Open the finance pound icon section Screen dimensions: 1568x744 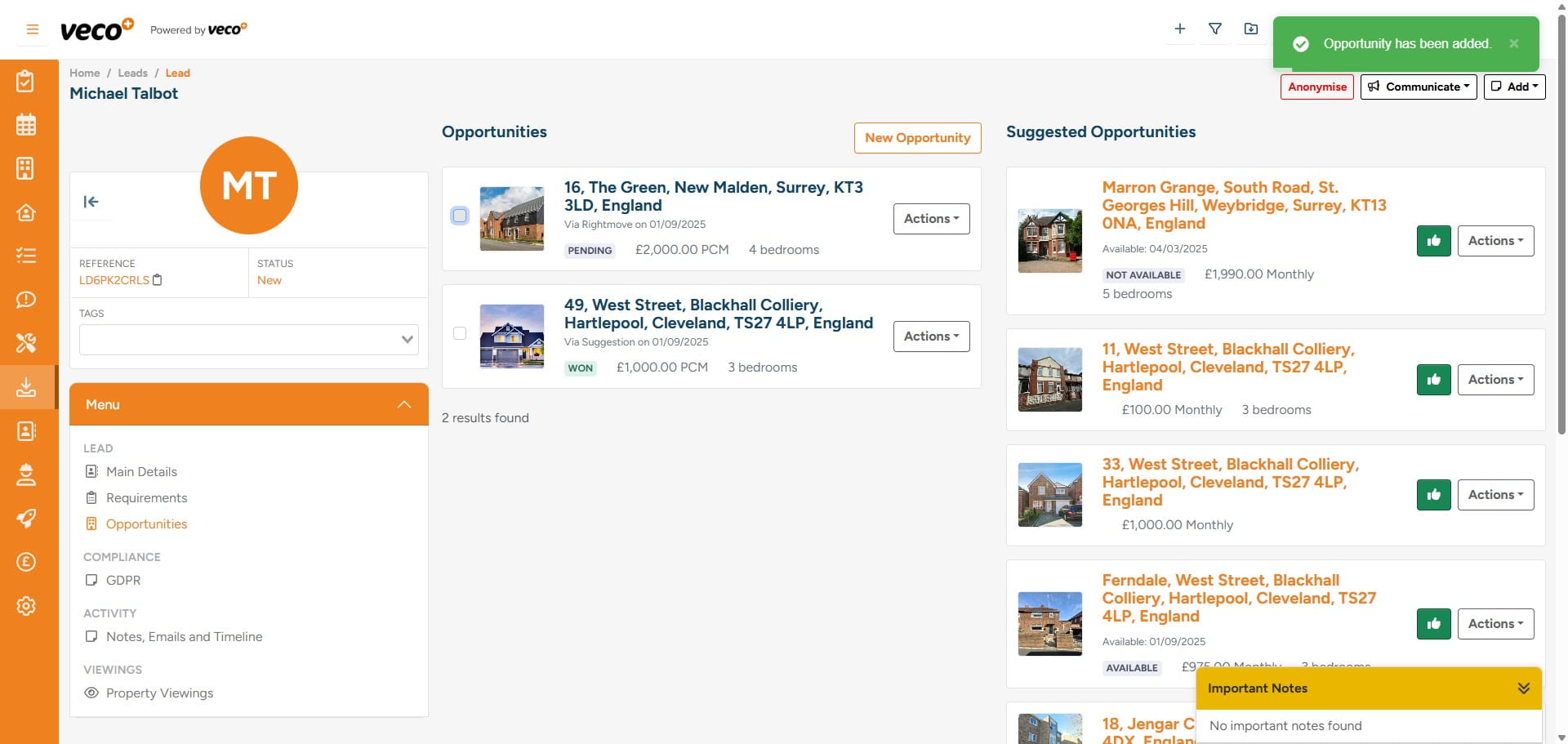pos(26,562)
